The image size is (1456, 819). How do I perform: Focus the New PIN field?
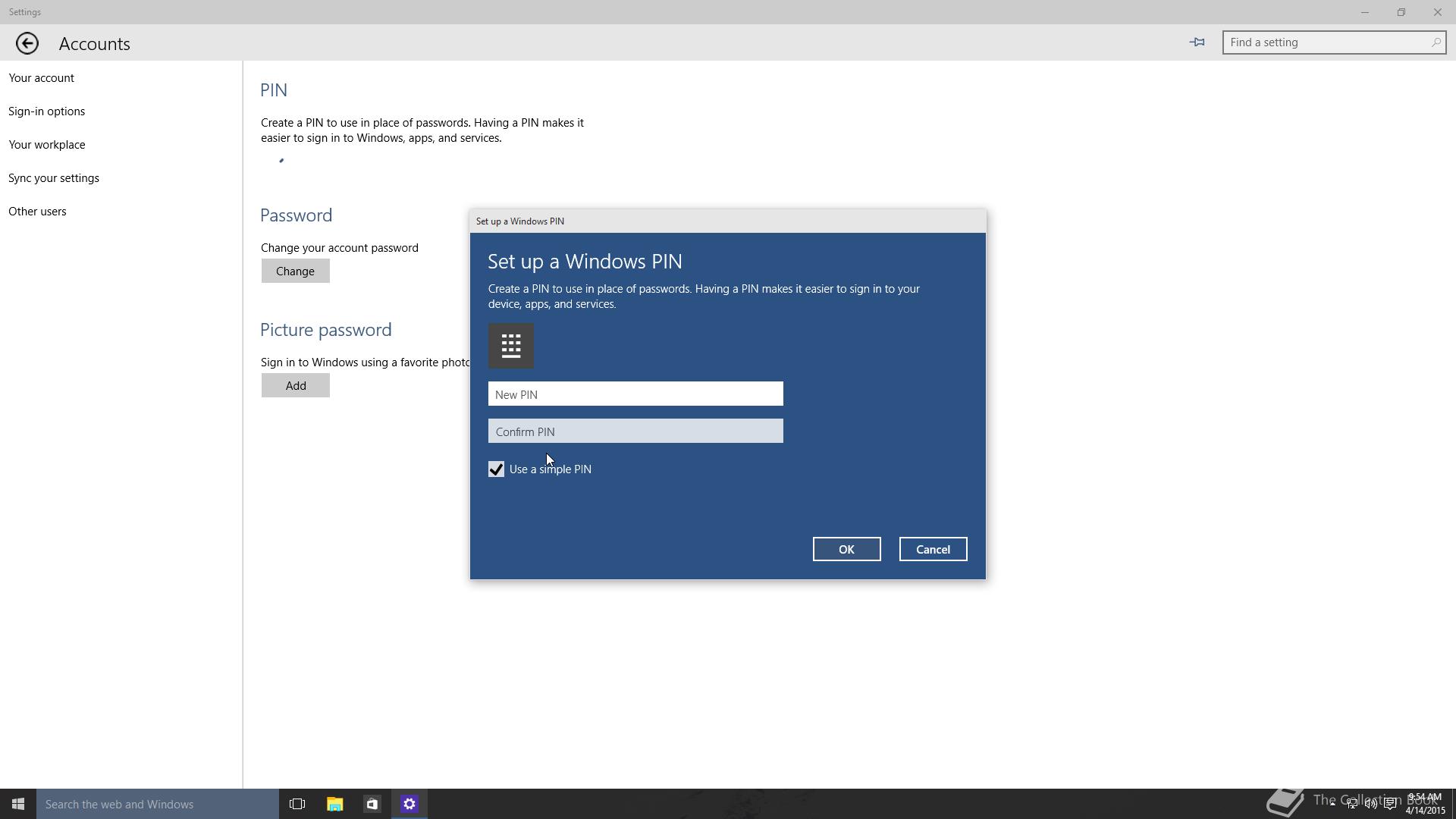tap(635, 394)
